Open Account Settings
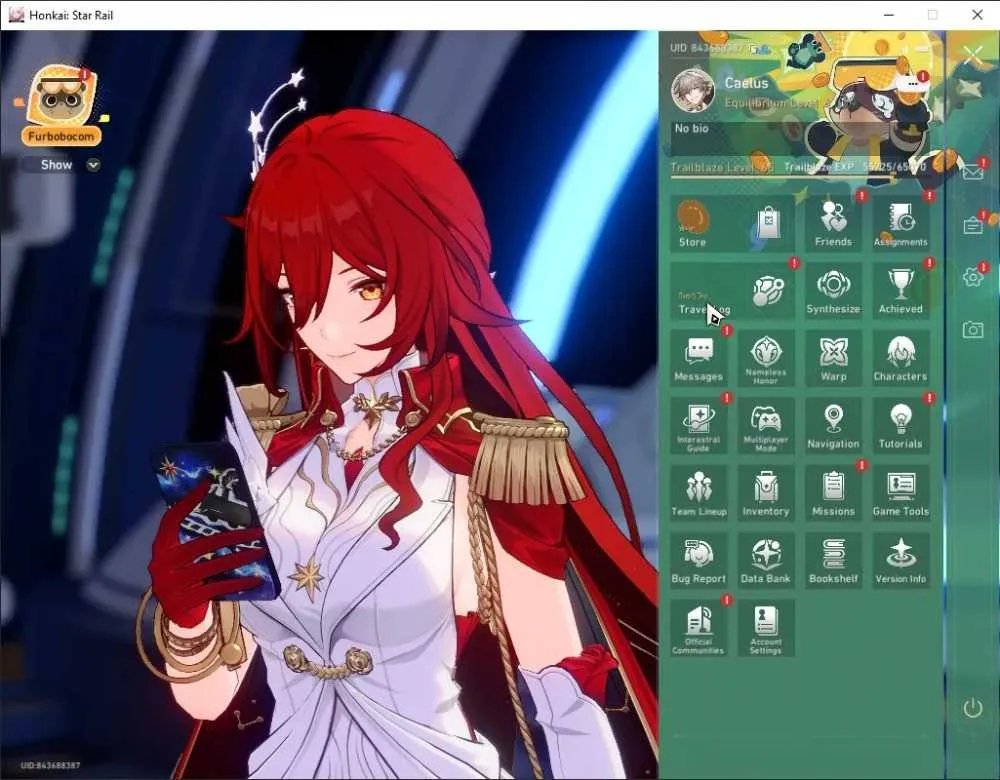 [x=766, y=629]
